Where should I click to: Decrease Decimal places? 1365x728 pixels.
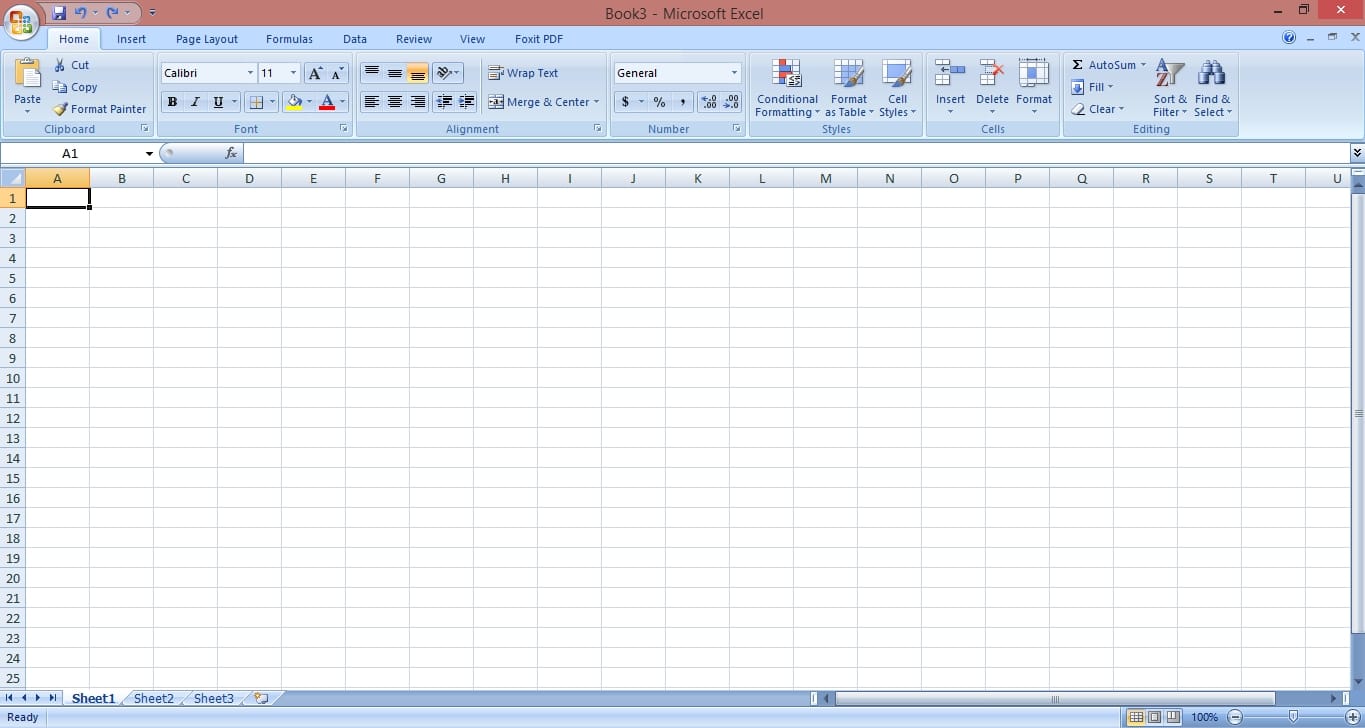[x=731, y=102]
